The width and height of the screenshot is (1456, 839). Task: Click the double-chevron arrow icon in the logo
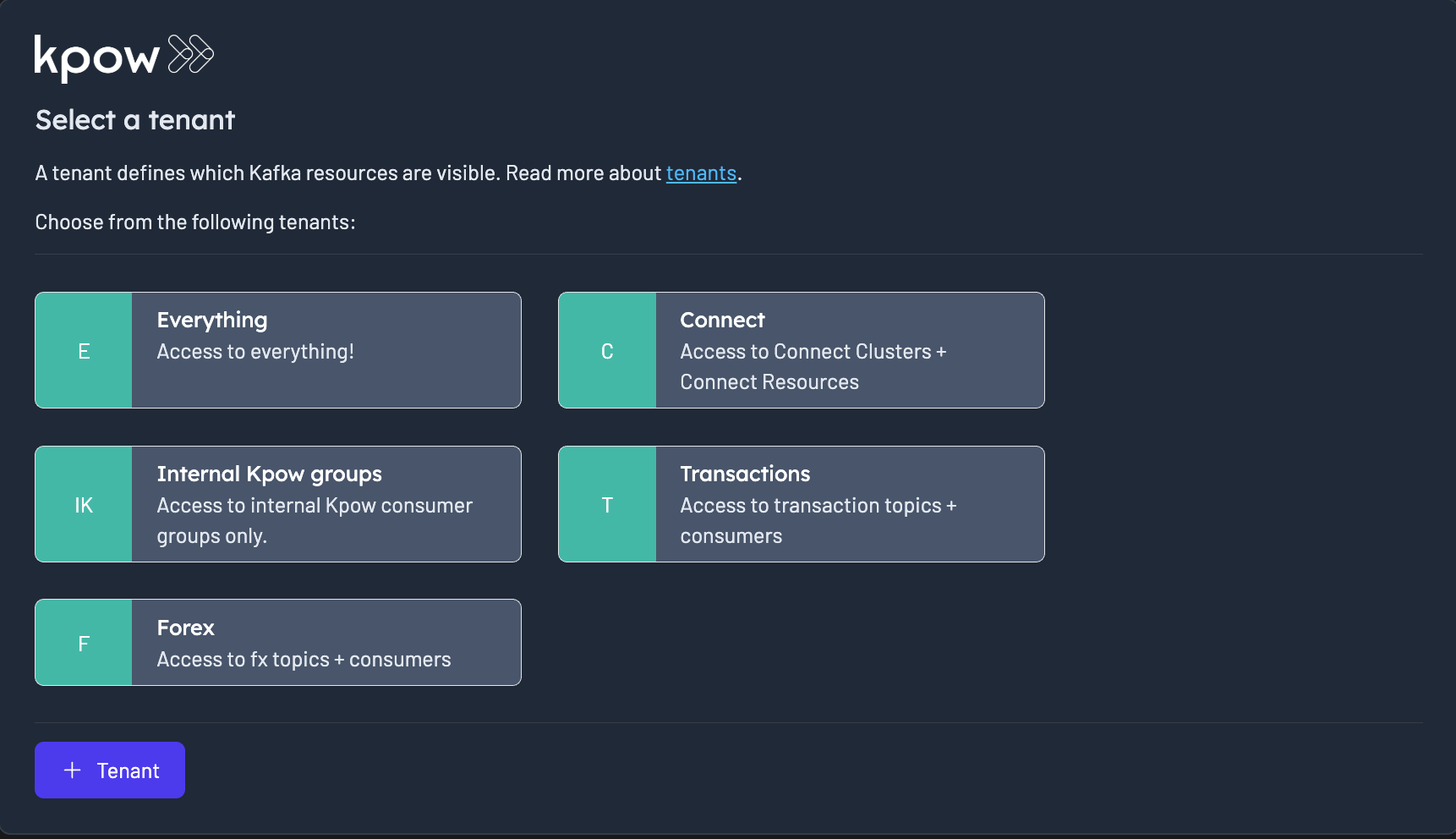[191, 54]
